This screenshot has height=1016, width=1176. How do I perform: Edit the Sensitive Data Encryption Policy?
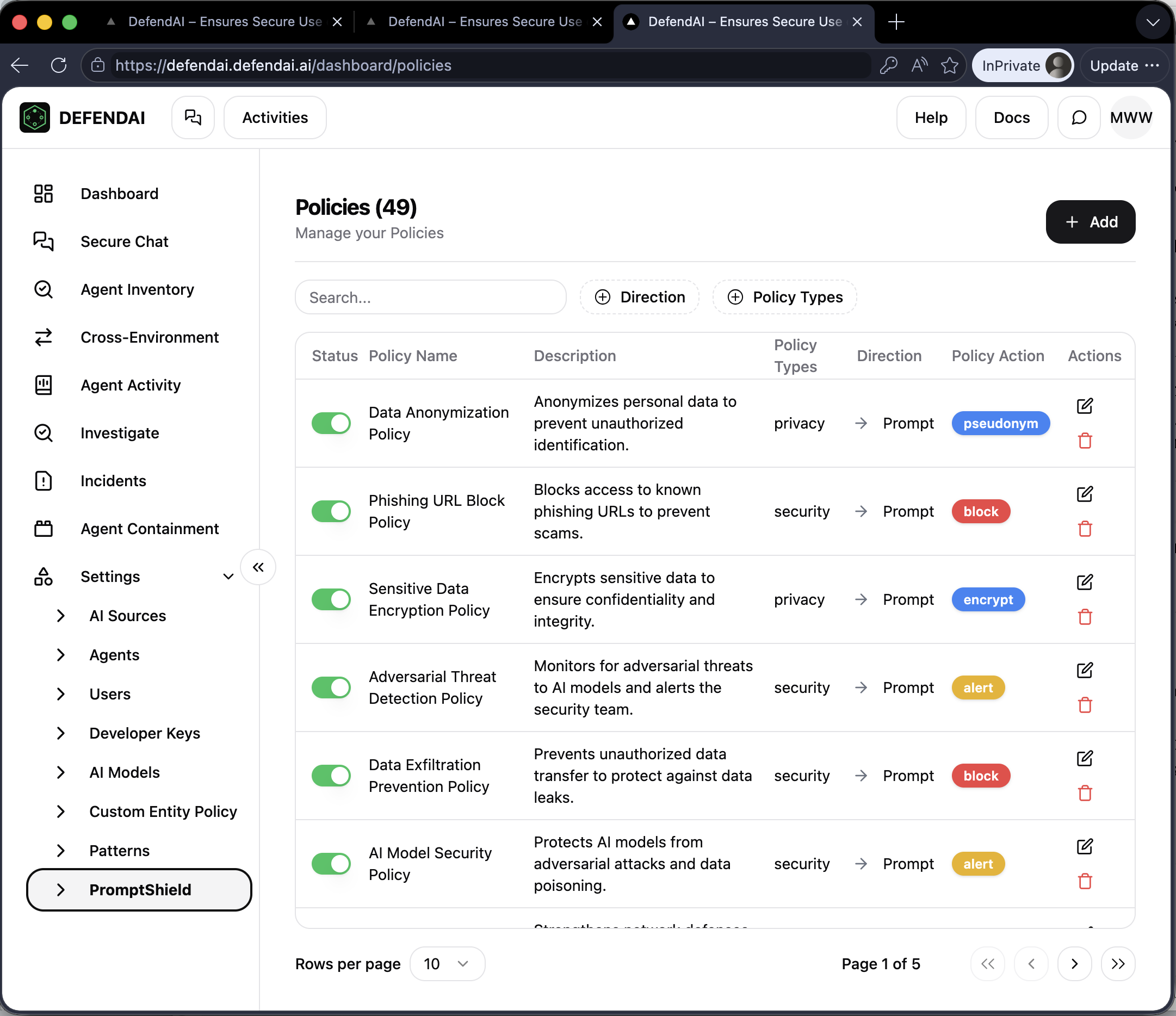1085,582
